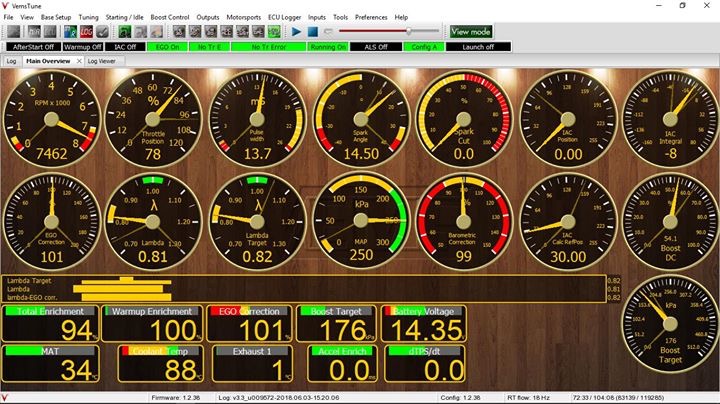Click the Lambda Target gauge showing 0.82
The width and height of the screenshot is (720, 404).
point(257,221)
